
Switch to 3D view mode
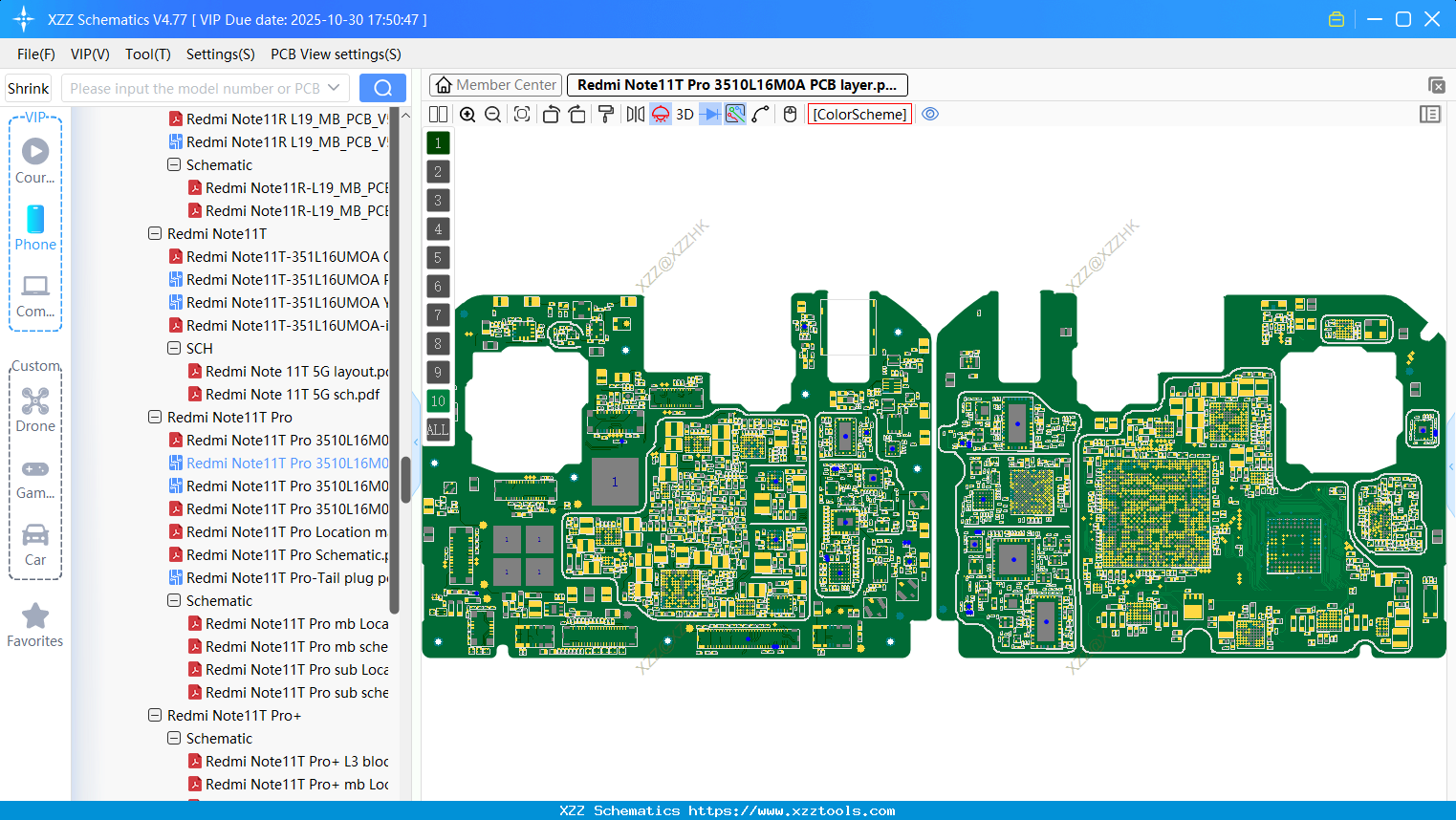coord(685,114)
